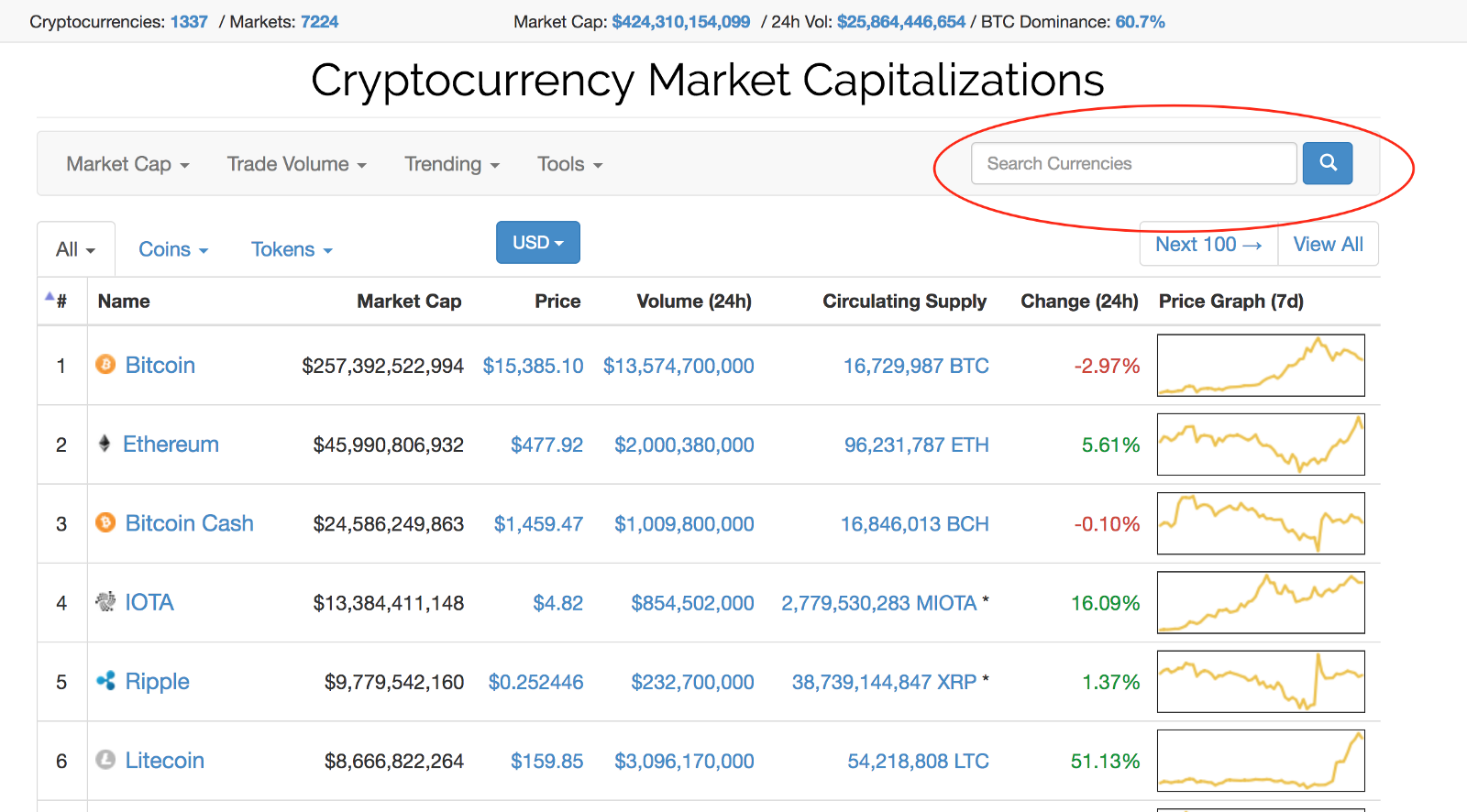Focus the Search Currencies input field

tap(1133, 163)
